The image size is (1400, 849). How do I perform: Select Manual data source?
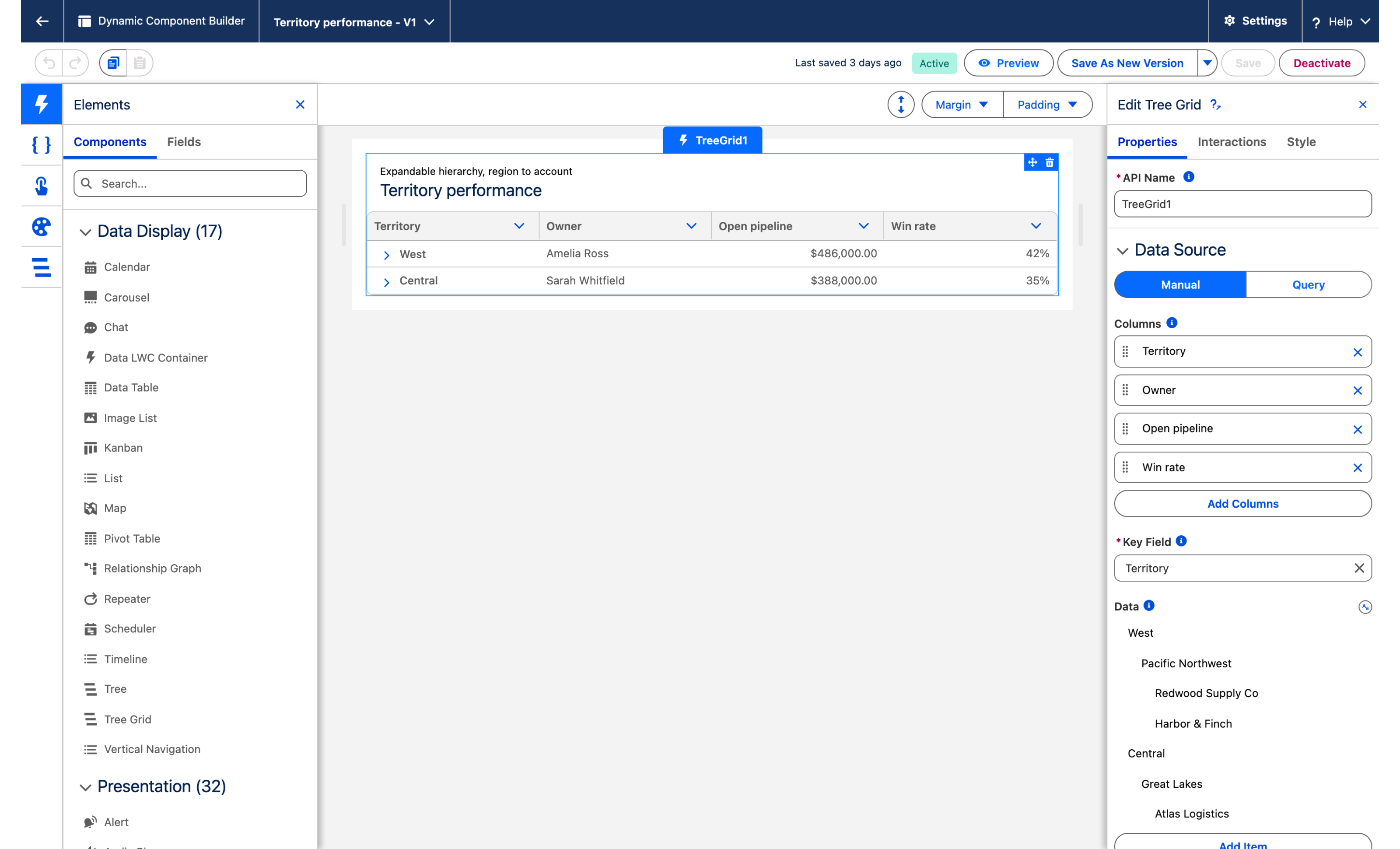coord(1180,285)
